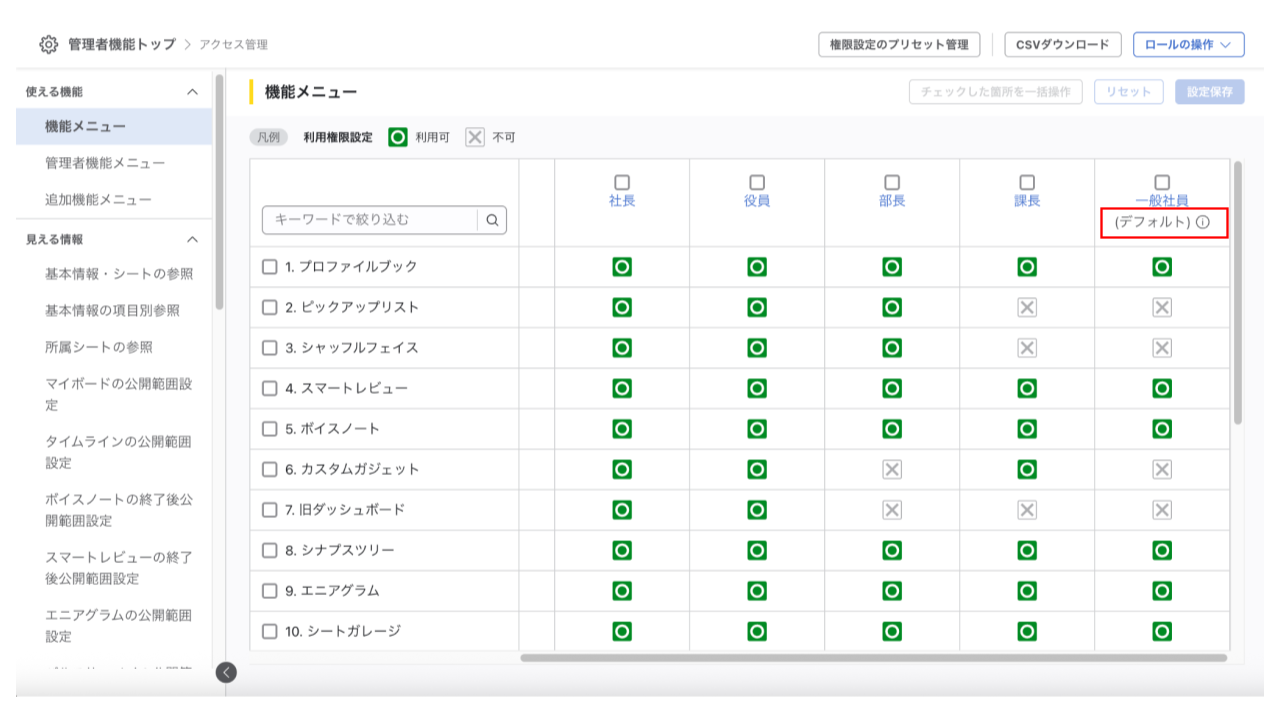This screenshot has width=1280, height=720.
Task: Check the 1. プロファイルブック row checkbox
Action: click(269, 267)
